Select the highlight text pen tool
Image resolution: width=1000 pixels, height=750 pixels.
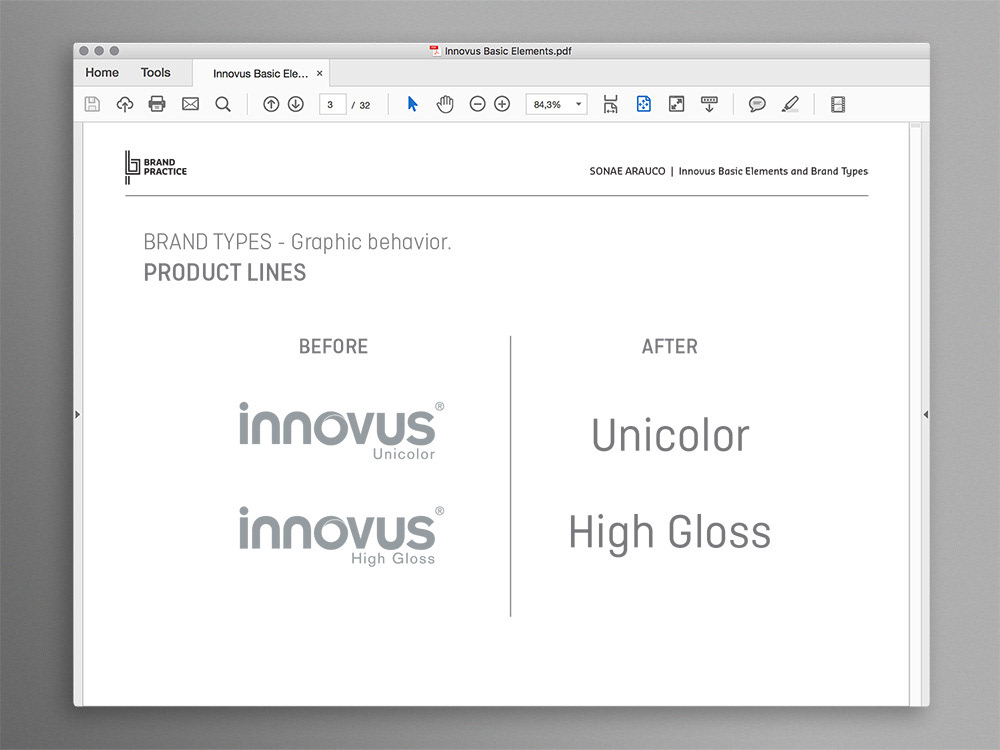790,104
